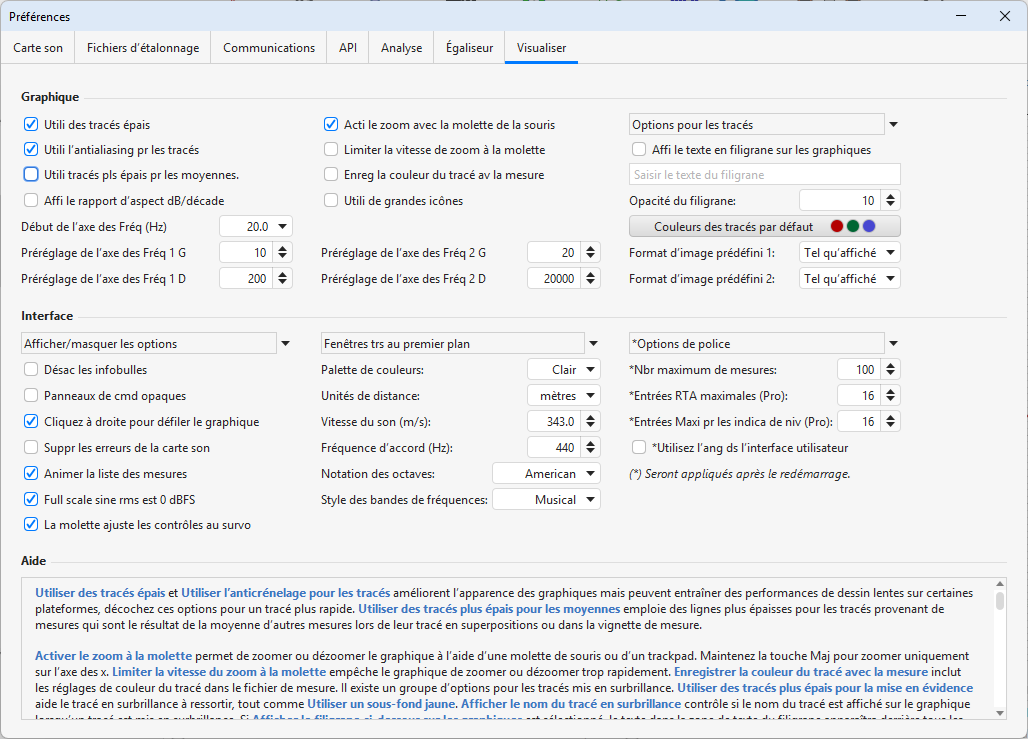The height and width of the screenshot is (739, 1028).
Task: Check Affi le rapport d'aspect dB/décade
Action: pos(31,200)
